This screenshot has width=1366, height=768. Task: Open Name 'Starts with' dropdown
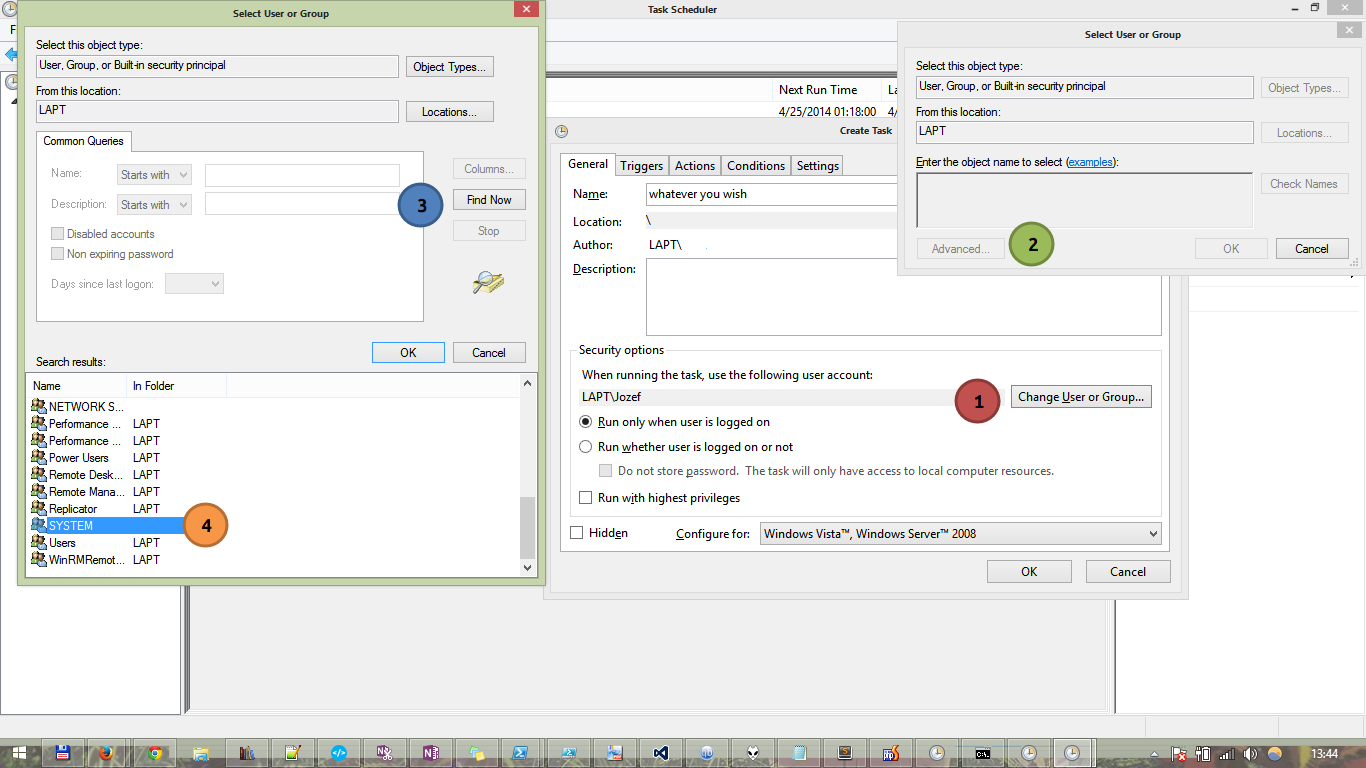point(154,175)
